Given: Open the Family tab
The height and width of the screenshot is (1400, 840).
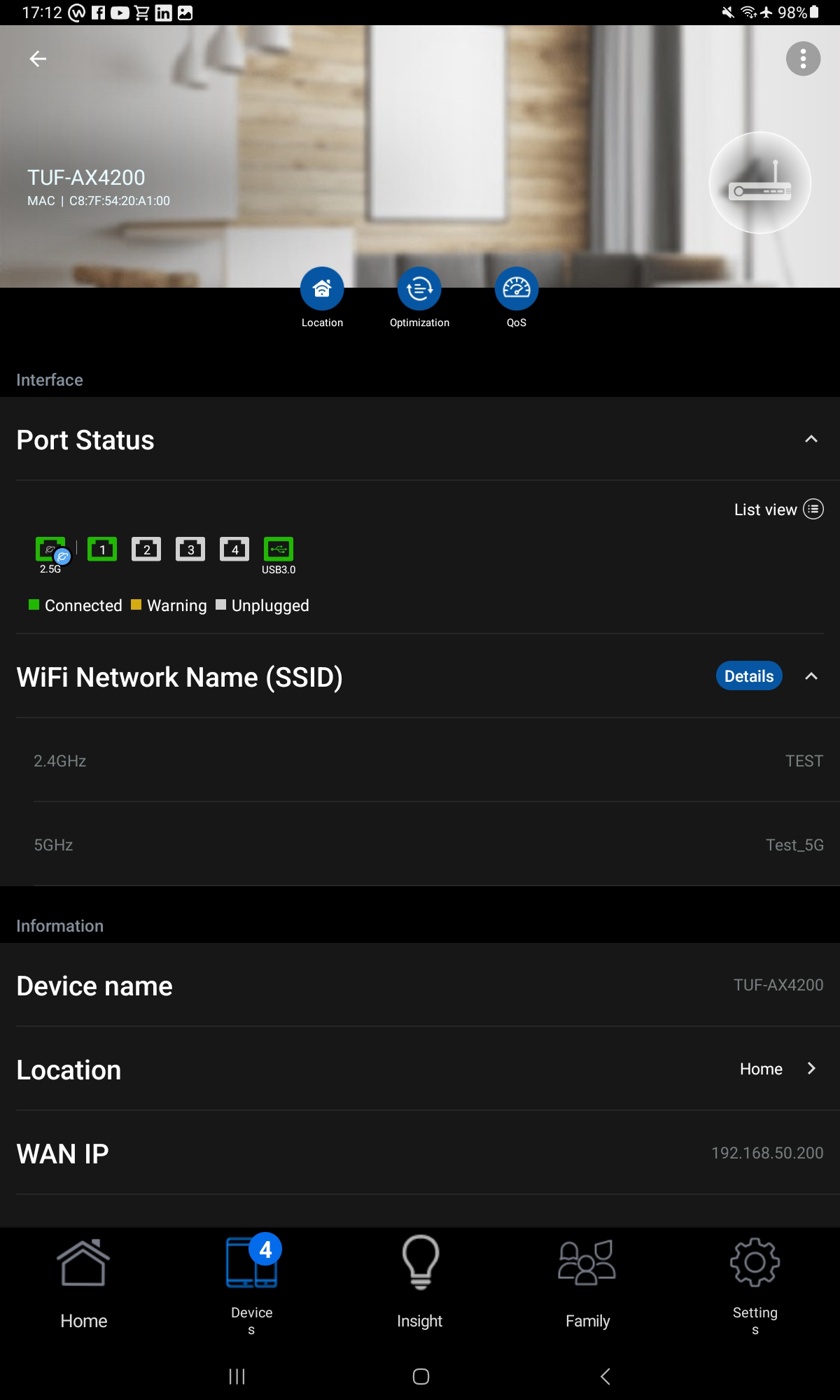Looking at the screenshot, I should pos(587,1284).
